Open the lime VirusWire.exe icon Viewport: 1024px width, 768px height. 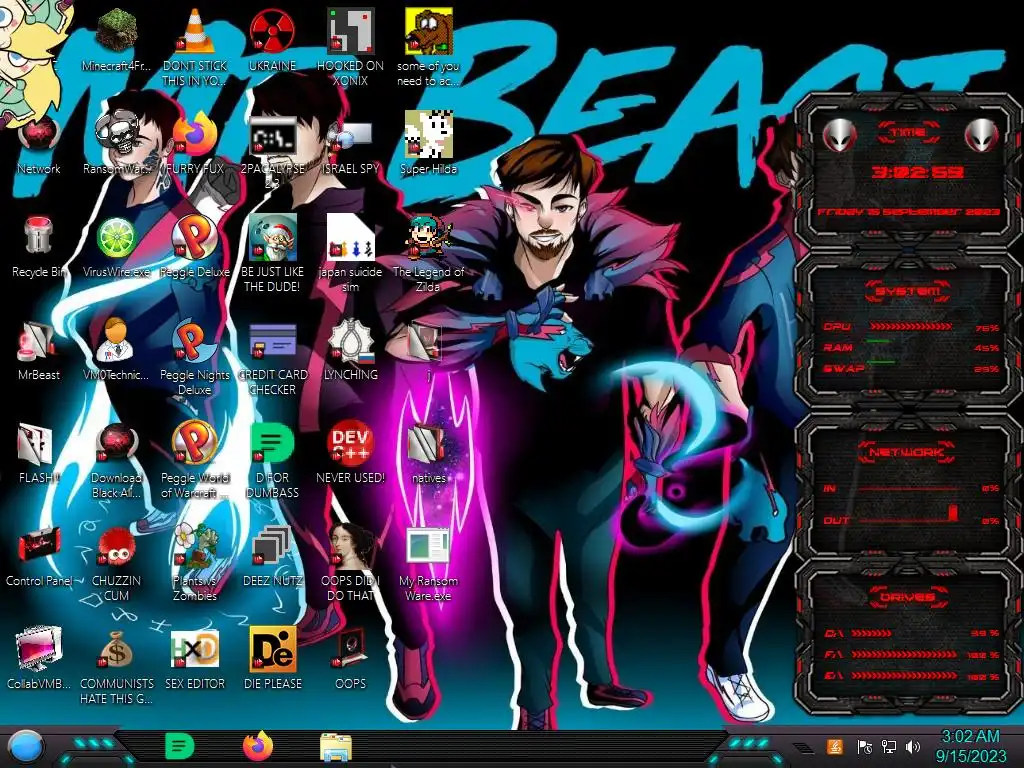tap(117, 236)
